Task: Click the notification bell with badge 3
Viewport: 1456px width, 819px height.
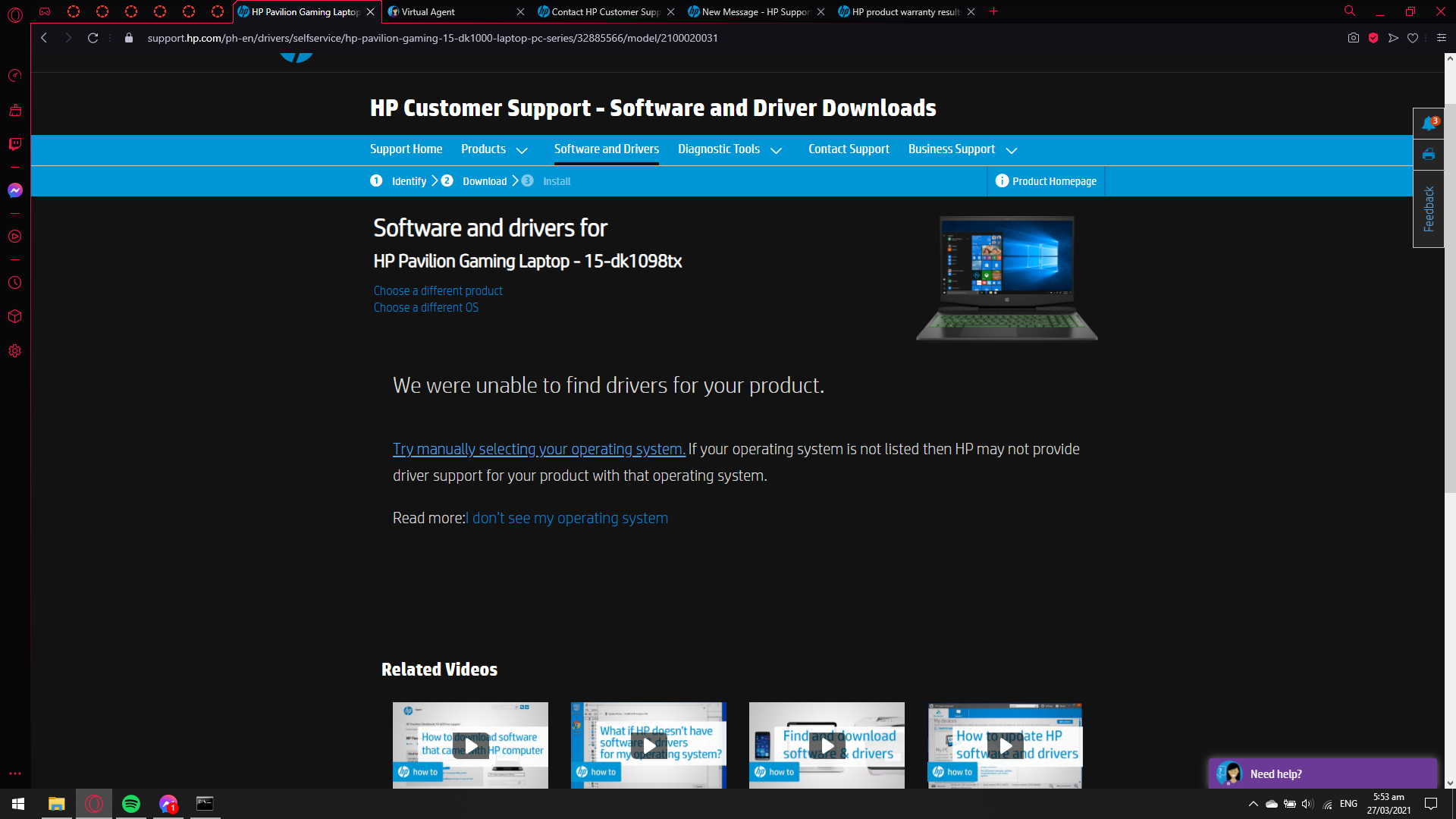Action: pyautogui.click(x=1429, y=124)
